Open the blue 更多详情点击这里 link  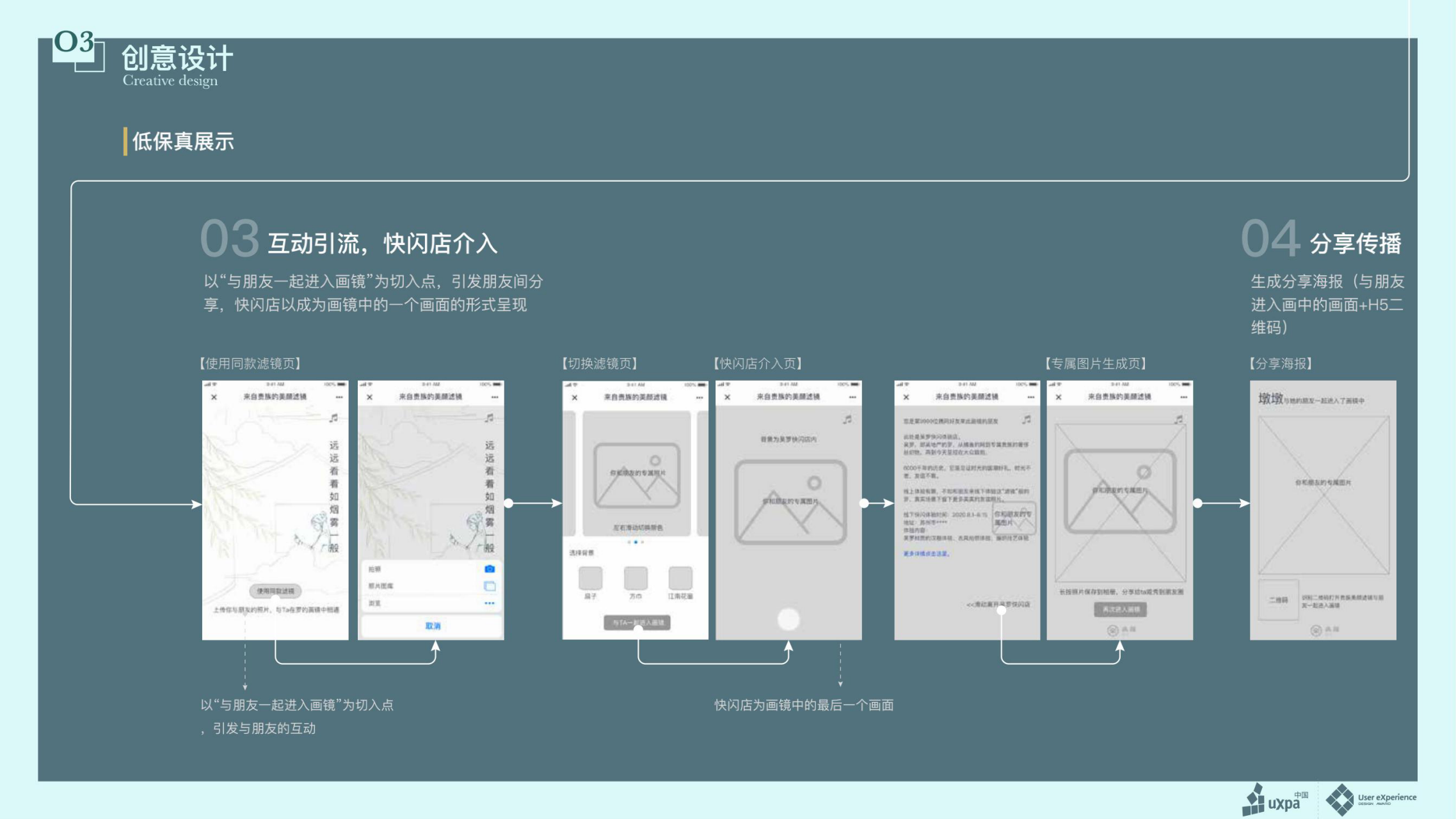coord(926,554)
